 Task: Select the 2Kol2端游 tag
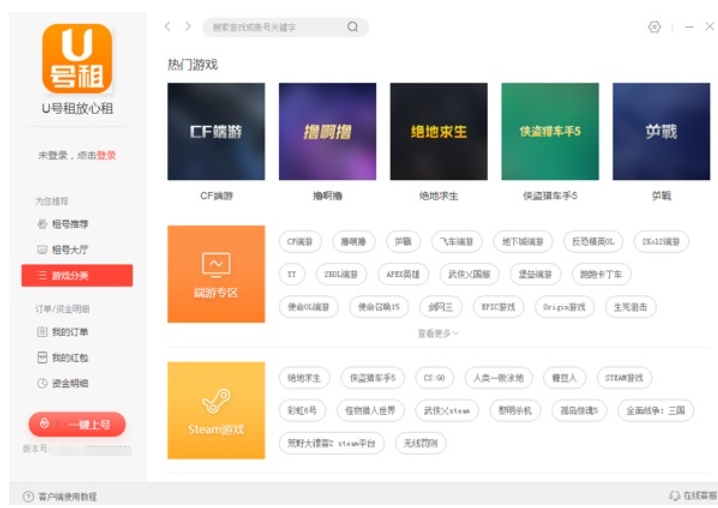tap(661, 241)
